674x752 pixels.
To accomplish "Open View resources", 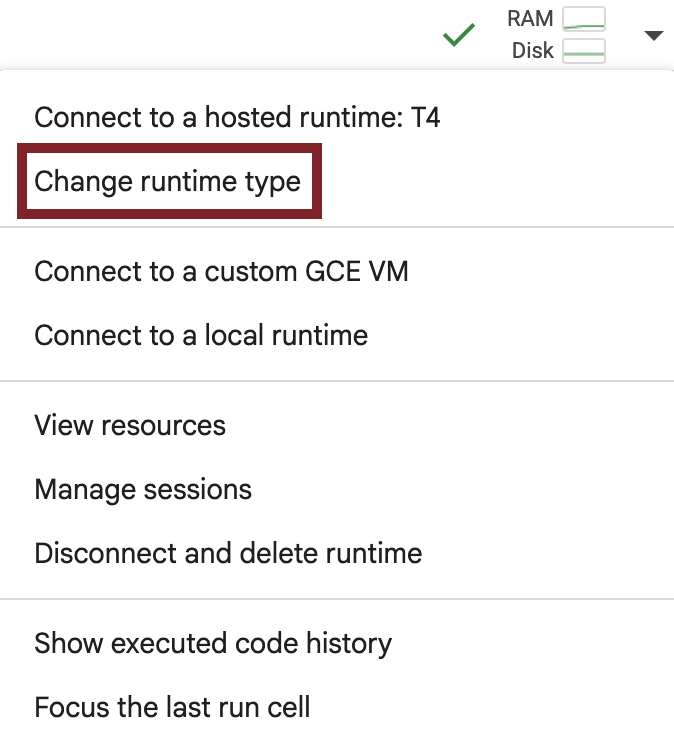I will pos(130,425).
